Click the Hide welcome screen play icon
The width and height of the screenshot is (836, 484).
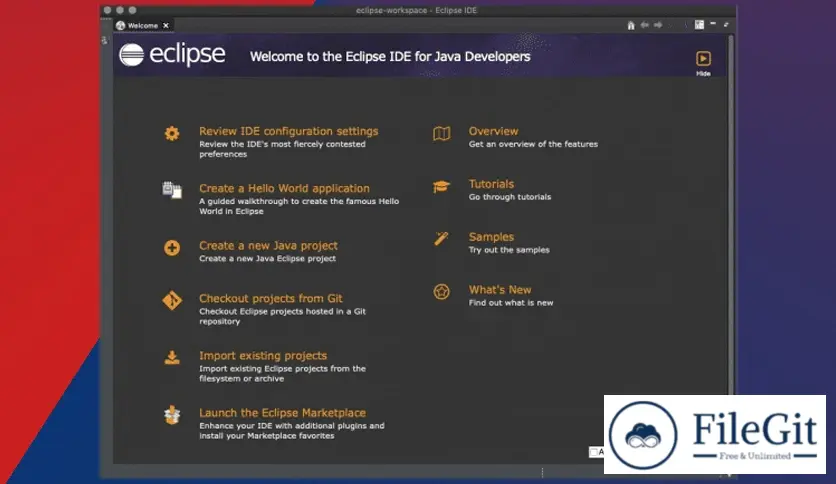[703, 58]
